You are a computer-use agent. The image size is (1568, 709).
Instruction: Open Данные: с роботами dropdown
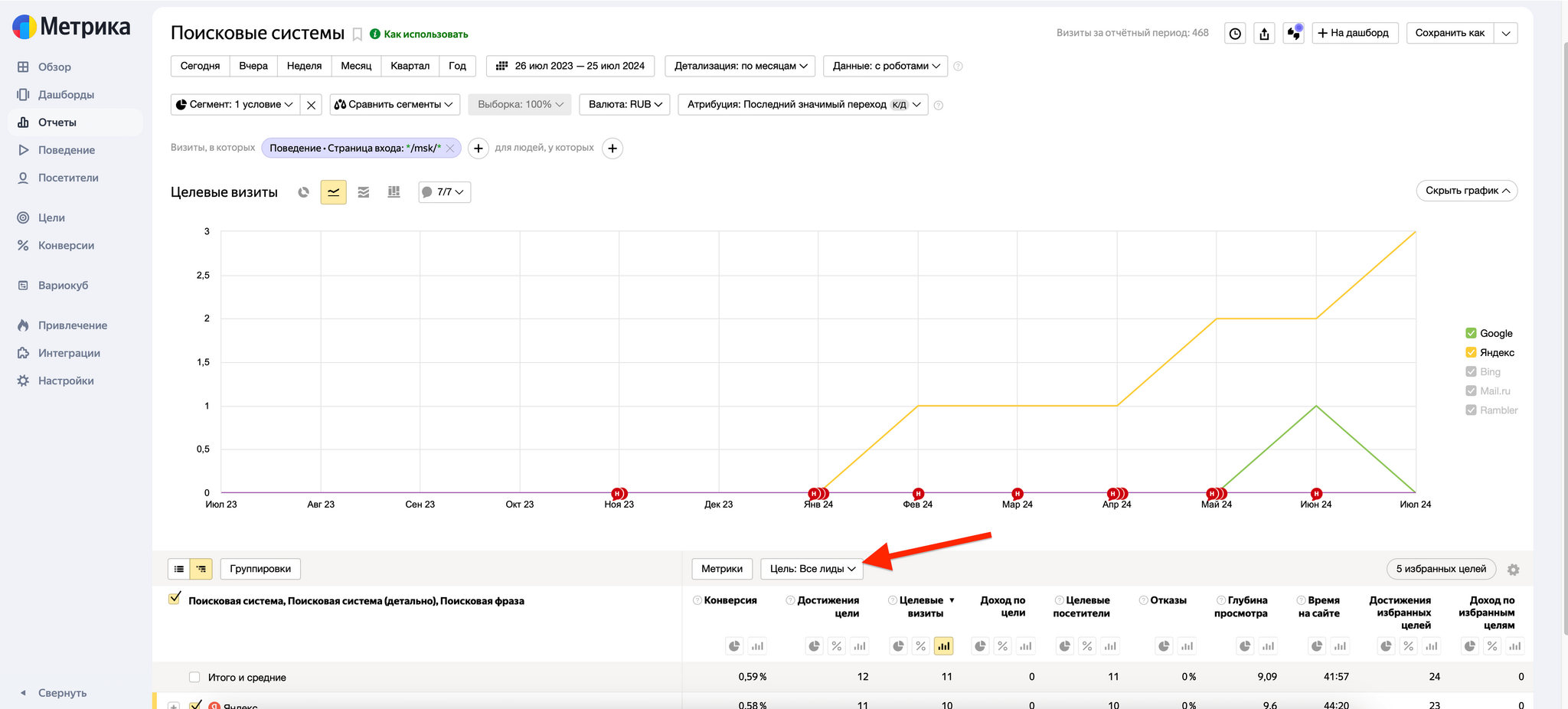pyautogui.click(x=886, y=66)
